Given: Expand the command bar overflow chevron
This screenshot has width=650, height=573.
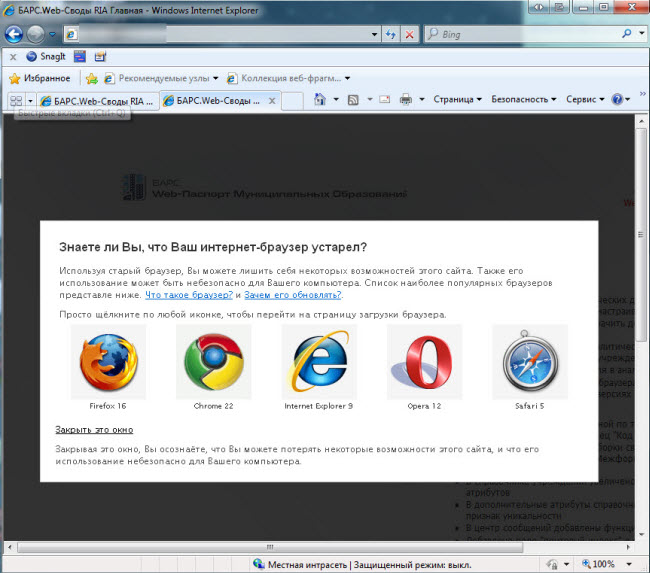Looking at the screenshot, I should pyautogui.click(x=643, y=94).
